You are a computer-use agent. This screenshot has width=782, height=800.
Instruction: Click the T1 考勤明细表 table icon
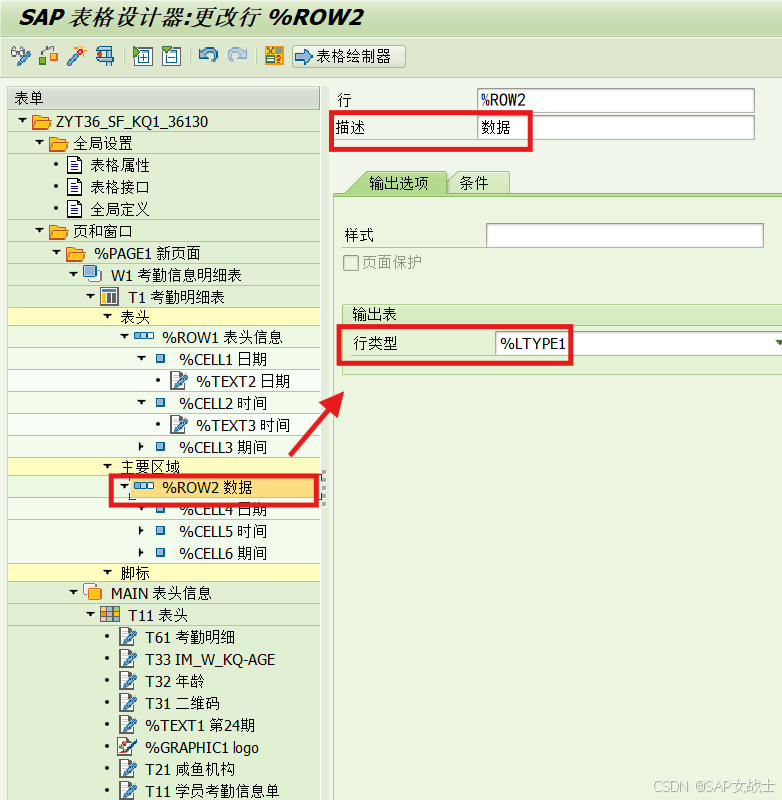[x=110, y=296]
